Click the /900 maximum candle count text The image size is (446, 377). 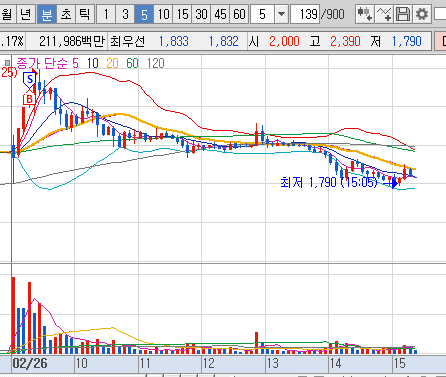[333, 14]
